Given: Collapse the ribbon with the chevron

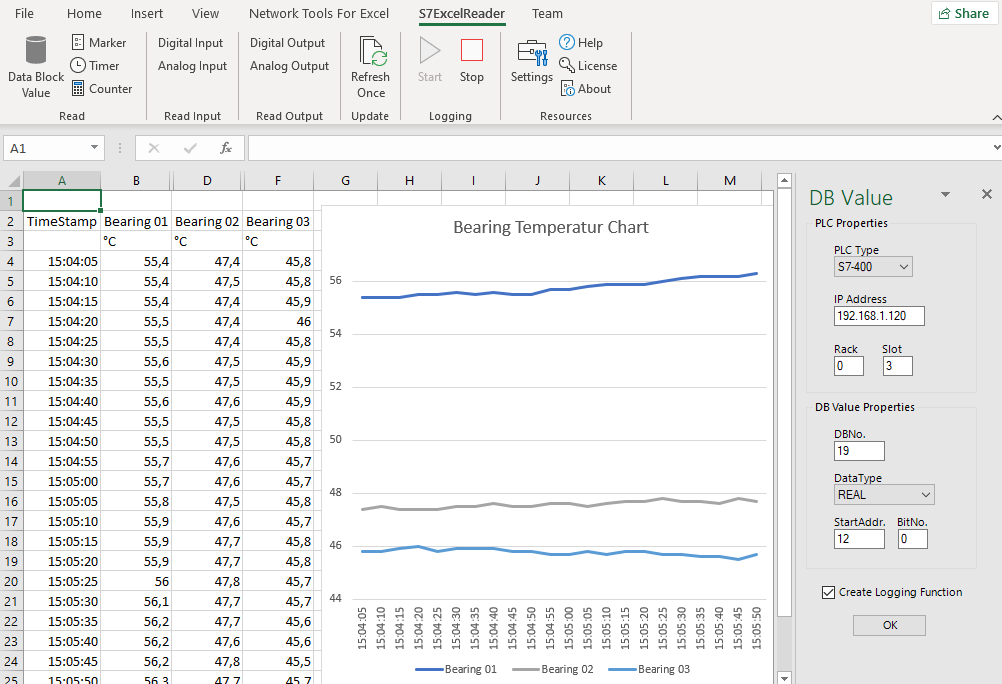Looking at the screenshot, I should [996, 118].
